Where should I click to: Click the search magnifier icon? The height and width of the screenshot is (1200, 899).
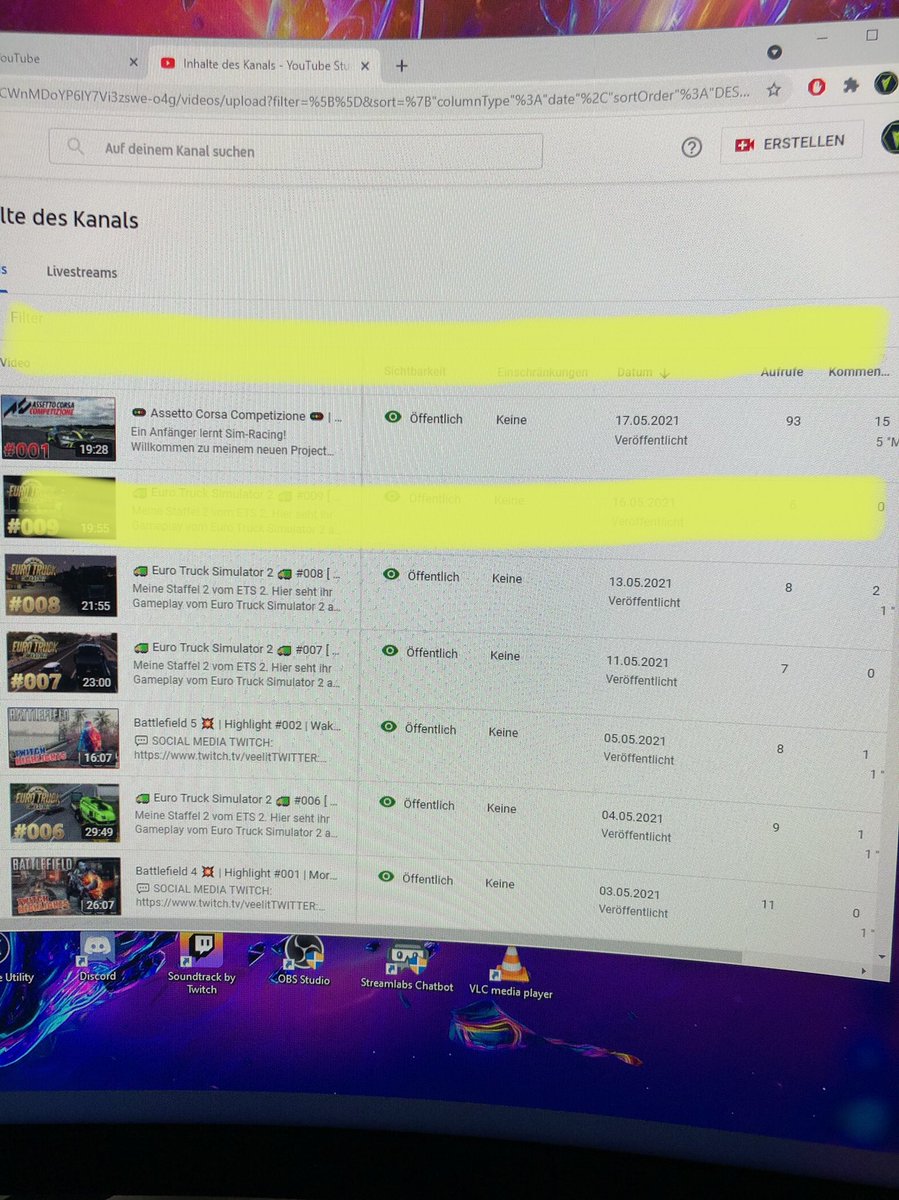coord(75,147)
